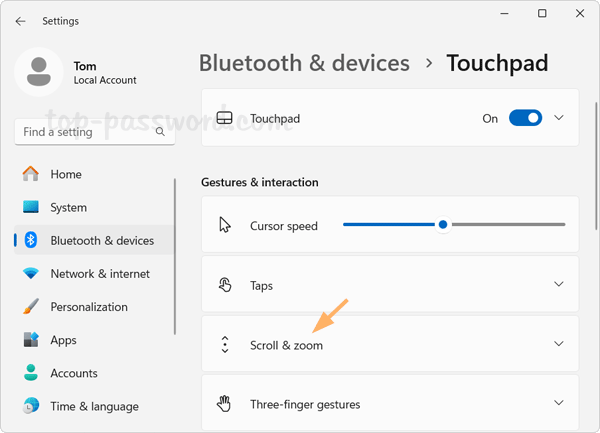Click the Network wifi icon

click(x=31, y=273)
